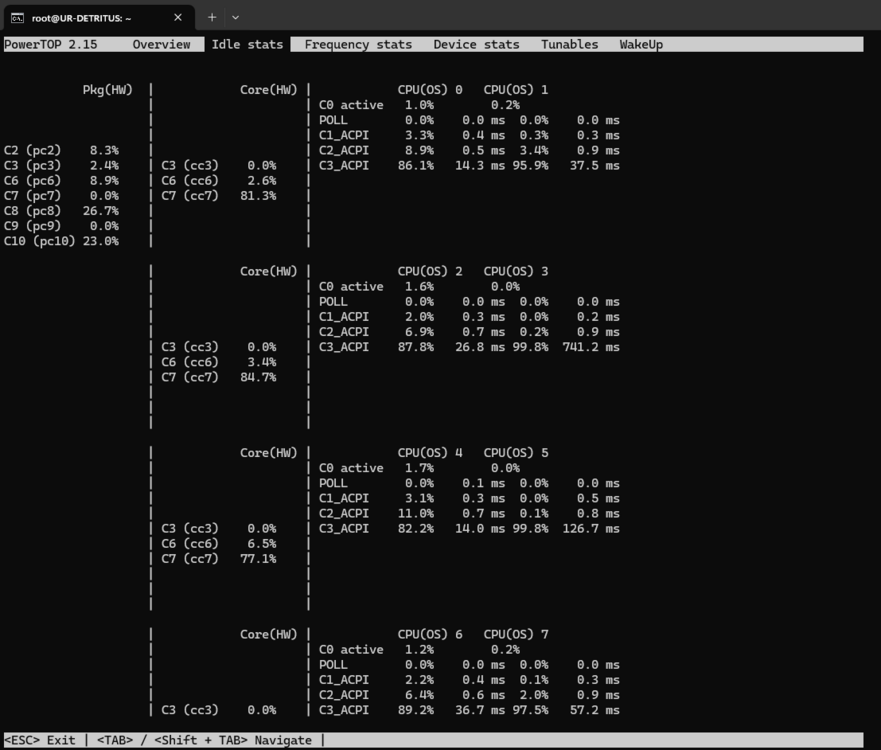Screen dimensions: 881x750
Task: Select the C8 (pc8) 26.7% row
Action: coord(61,211)
